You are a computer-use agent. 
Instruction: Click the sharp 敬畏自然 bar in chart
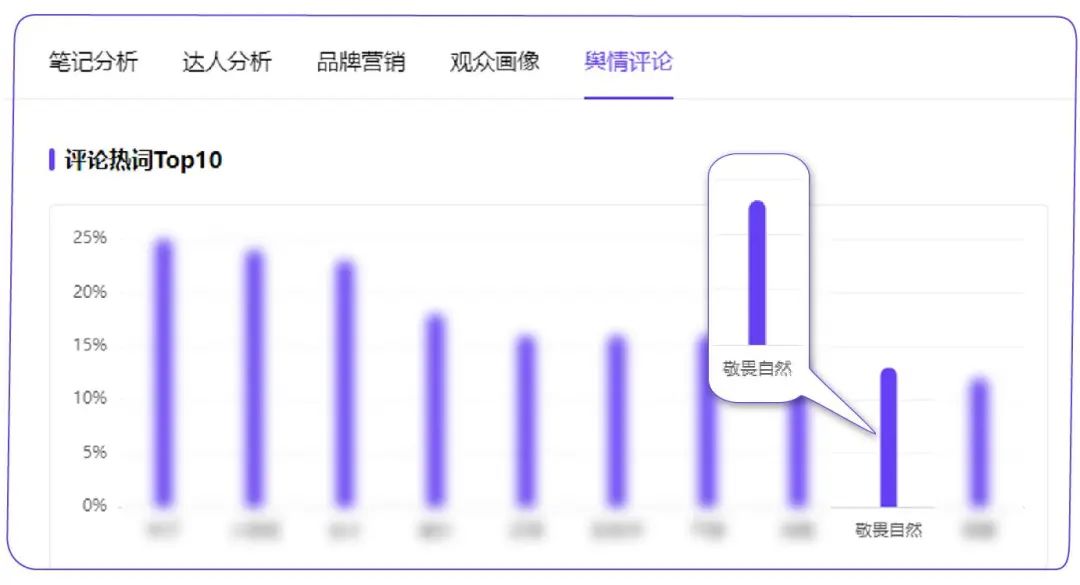coord(888,438)
